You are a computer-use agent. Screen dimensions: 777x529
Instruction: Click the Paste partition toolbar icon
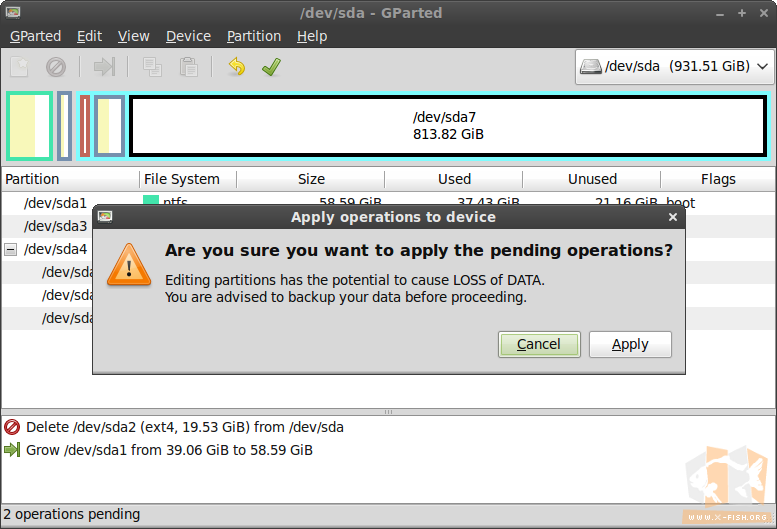tap(188, 67)
